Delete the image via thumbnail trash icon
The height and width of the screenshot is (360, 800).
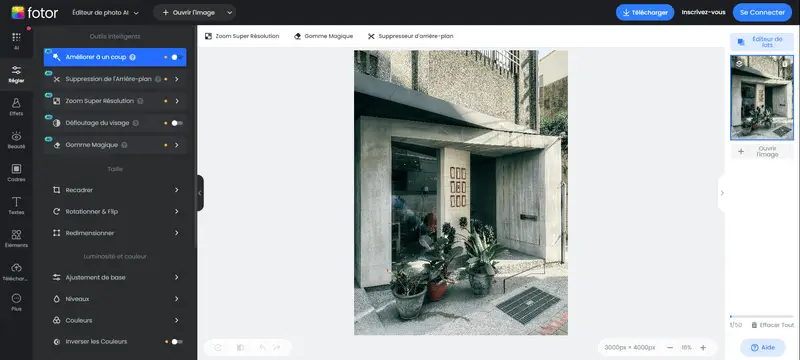[x=785, y=64]
